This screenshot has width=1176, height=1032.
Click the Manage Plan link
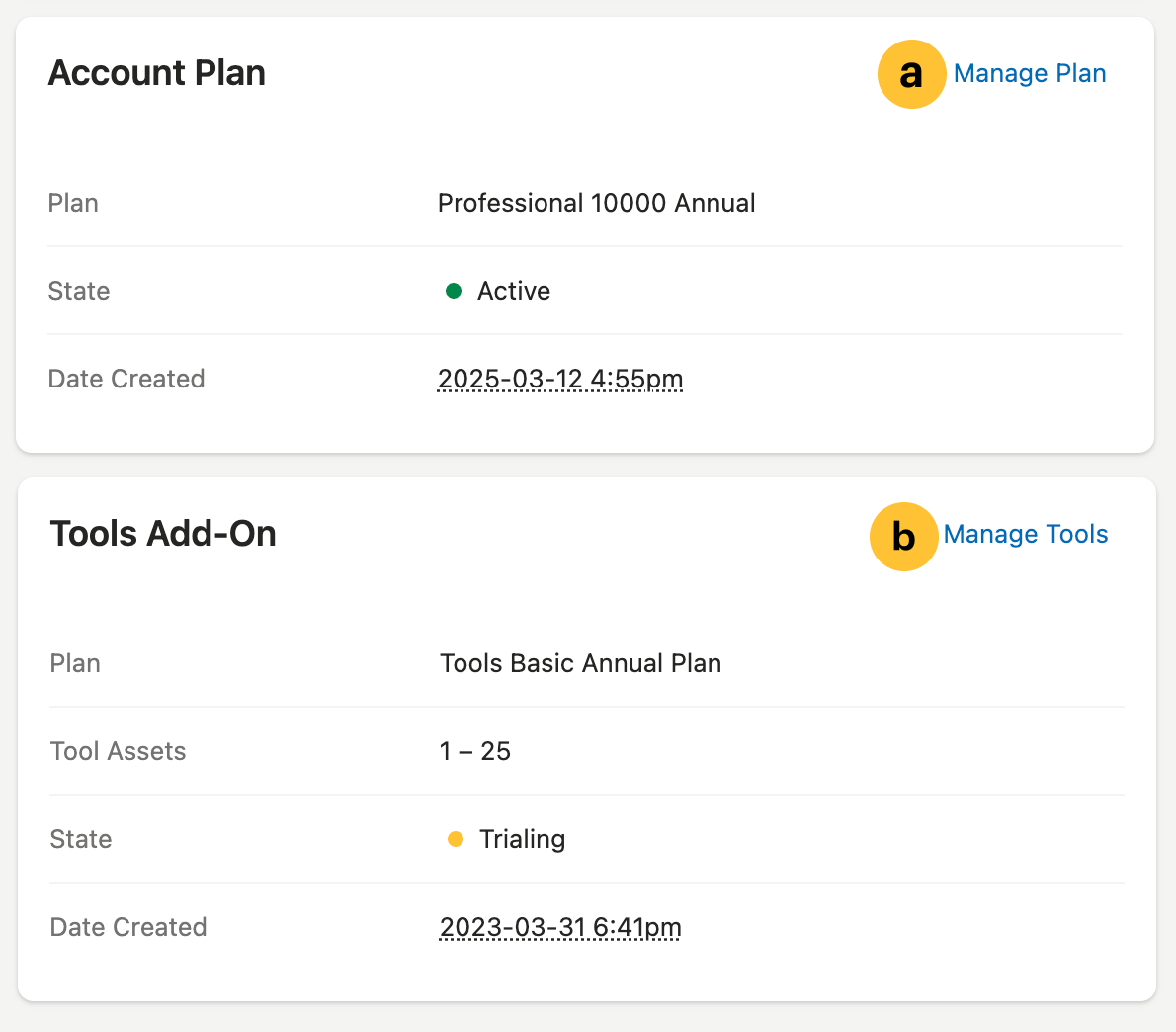point(1029,74)
